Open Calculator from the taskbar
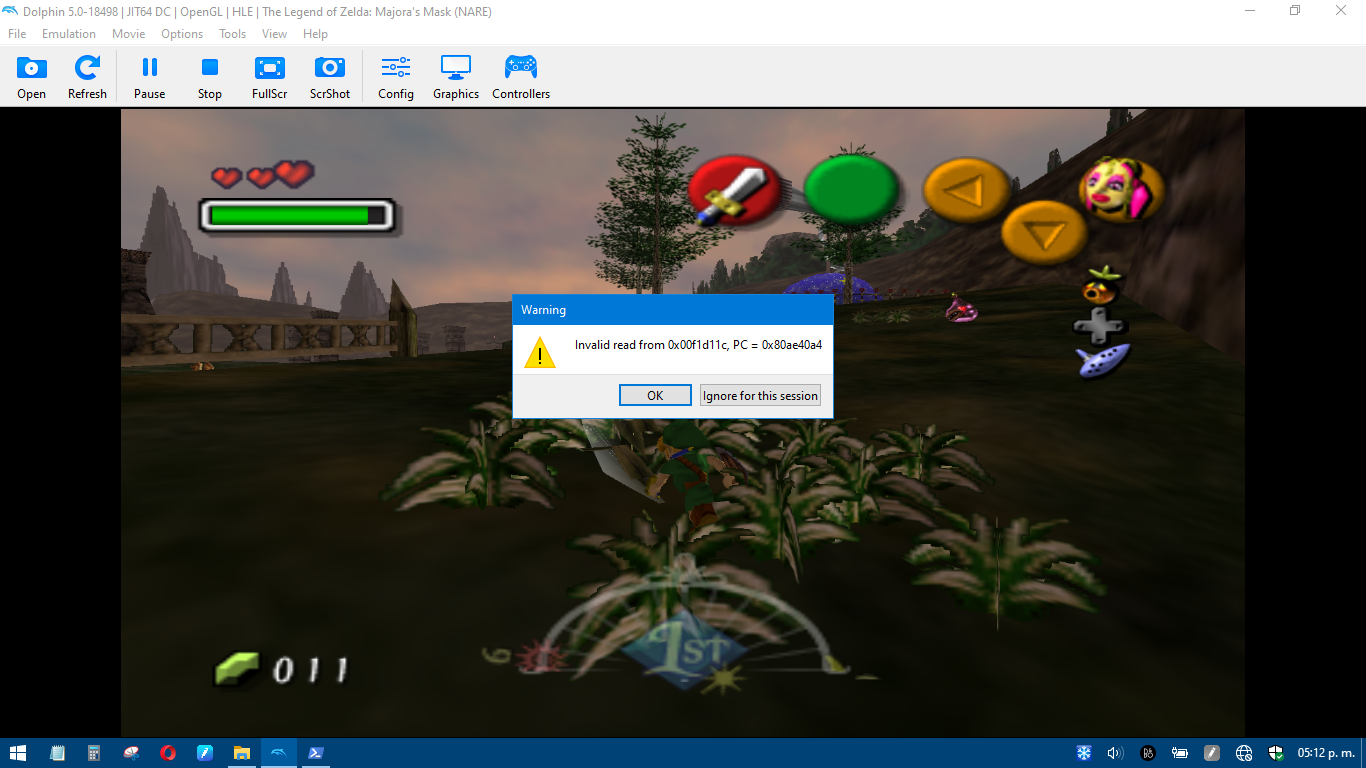 click(x=94, y=753)
